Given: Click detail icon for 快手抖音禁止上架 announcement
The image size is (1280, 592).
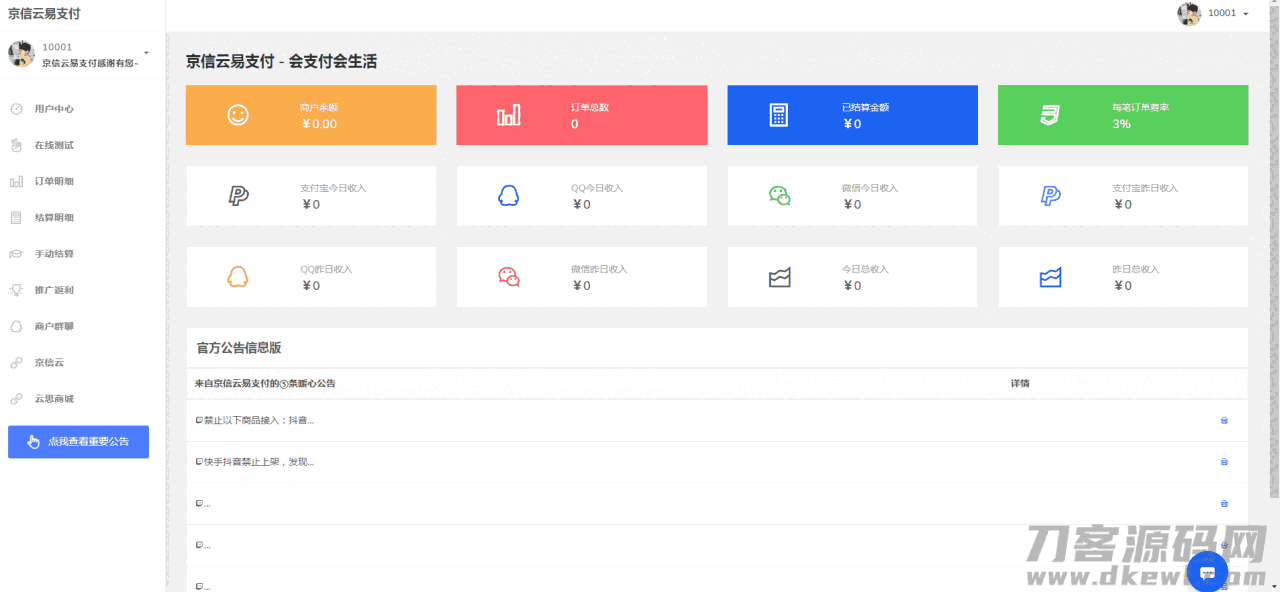Looking at the screenshot, I should 1224,462.
